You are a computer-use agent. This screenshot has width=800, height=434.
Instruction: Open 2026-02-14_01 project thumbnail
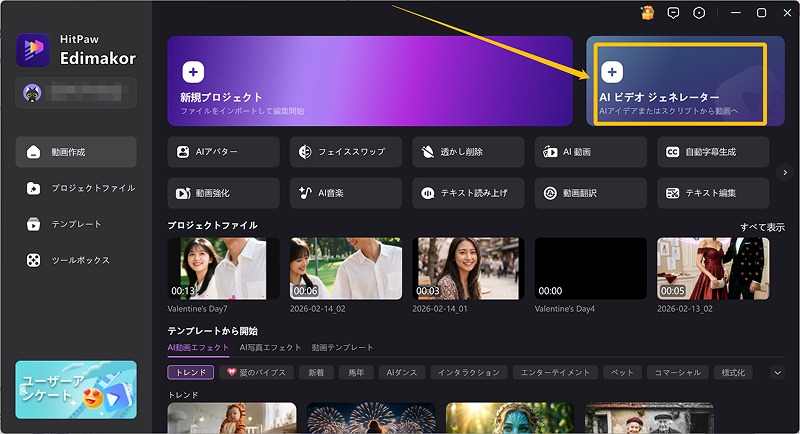468,269
